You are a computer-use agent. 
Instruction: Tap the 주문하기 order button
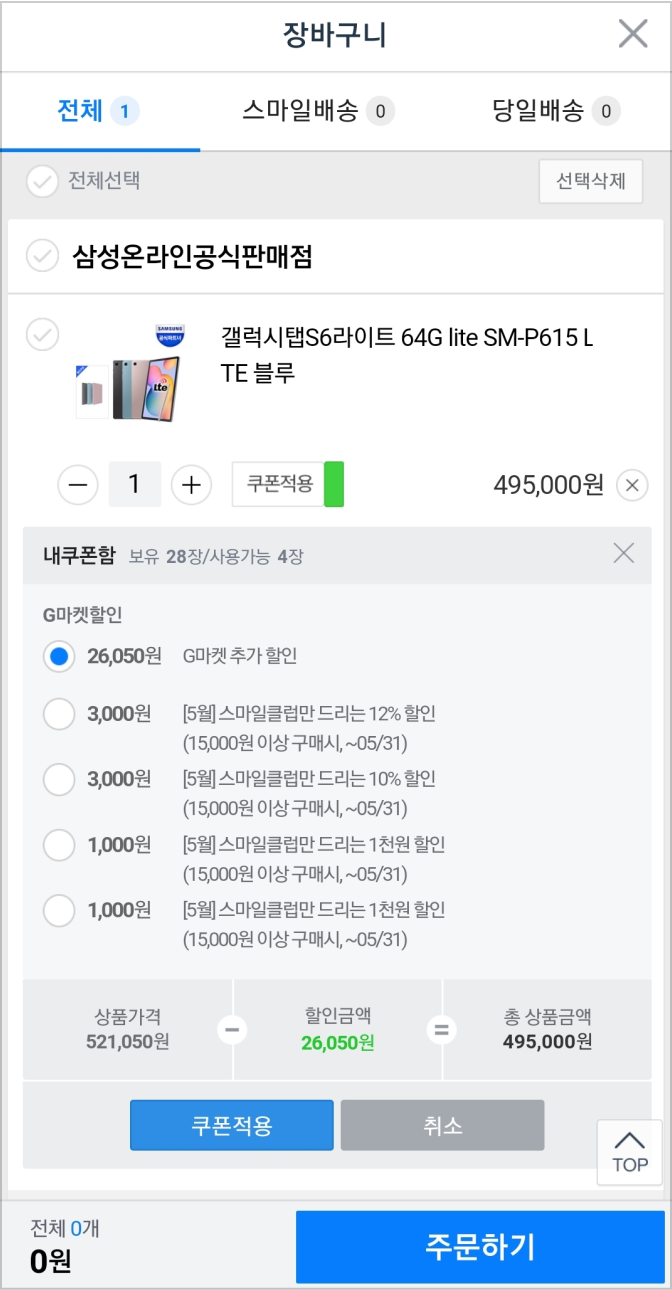tap(480, 1247)
